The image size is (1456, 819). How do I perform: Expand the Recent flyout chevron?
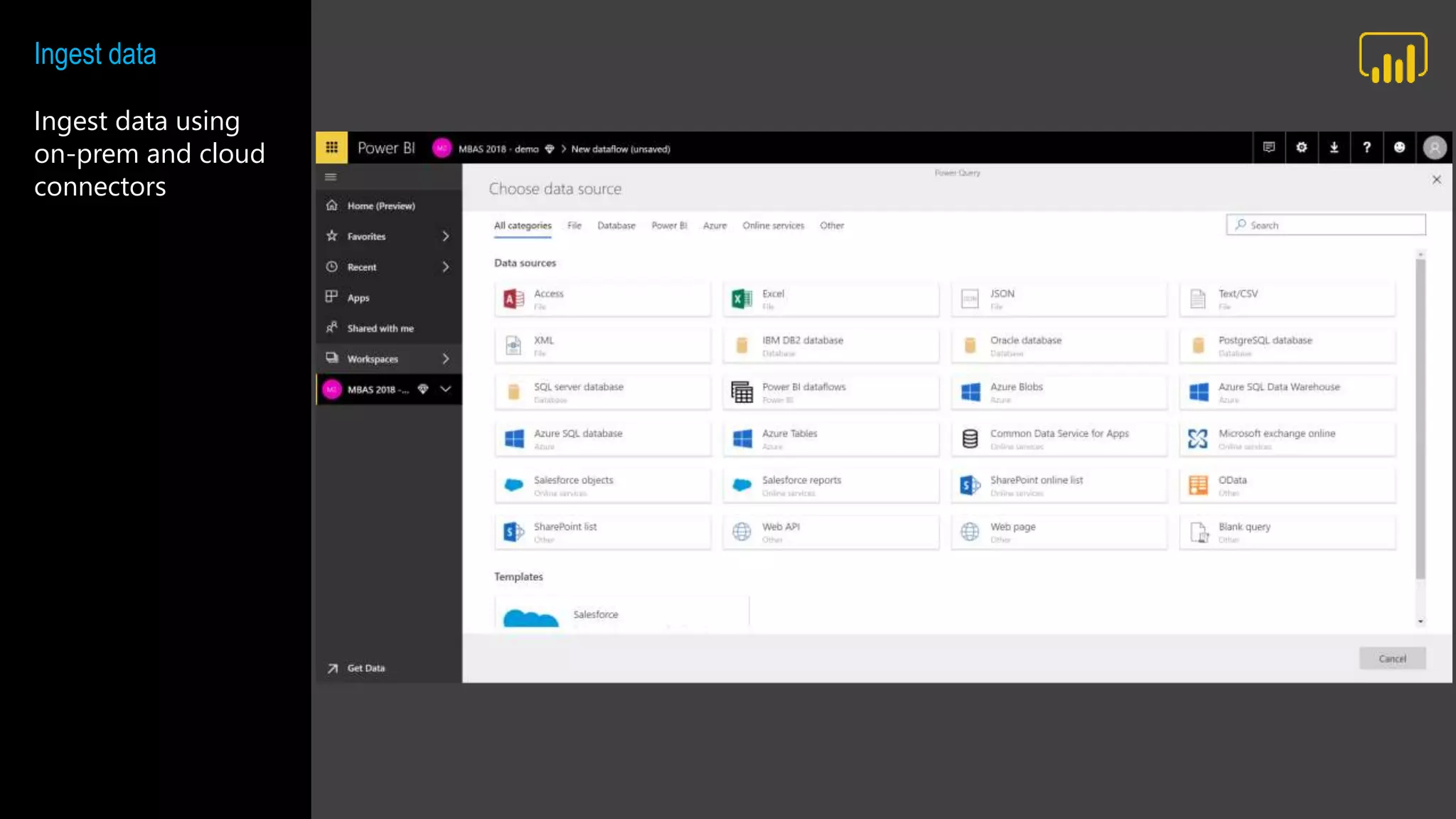point(446,267)
